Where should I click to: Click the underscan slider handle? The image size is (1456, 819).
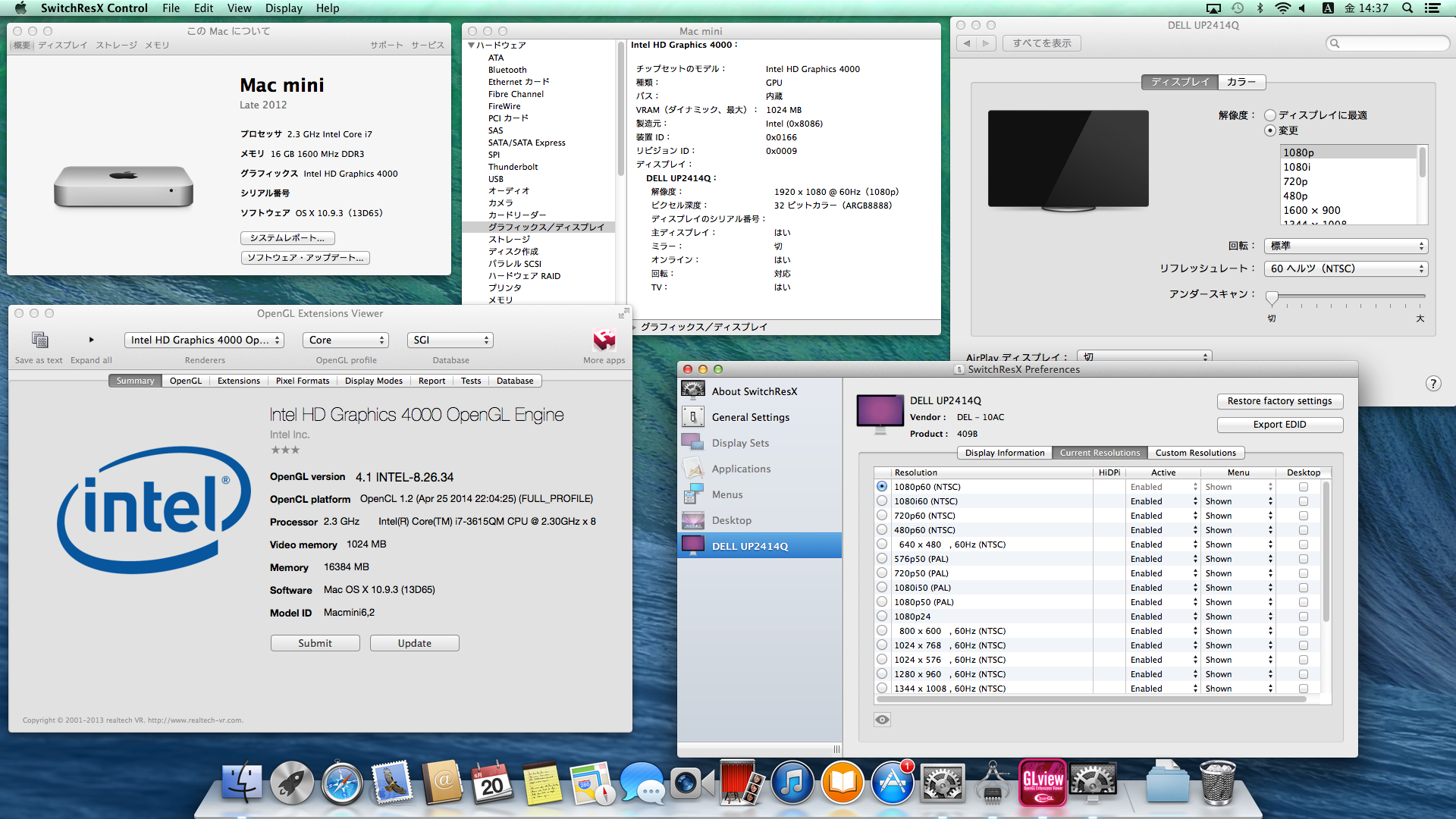point(1272,297)
